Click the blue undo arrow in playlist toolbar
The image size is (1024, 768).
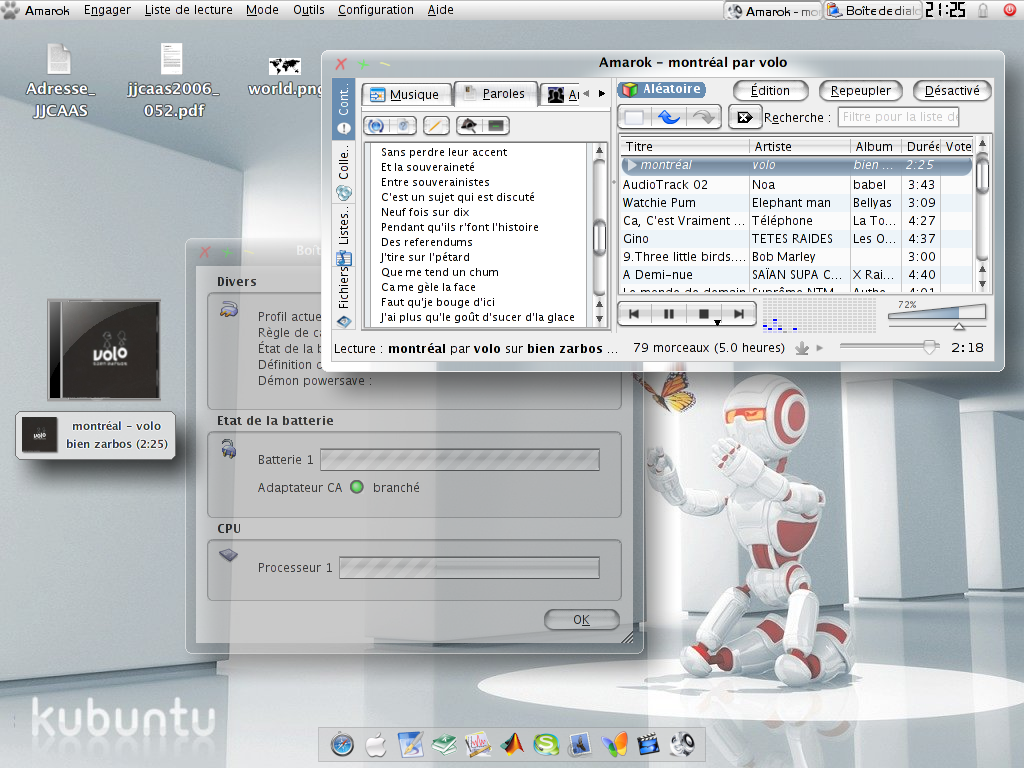click(669, 117)
